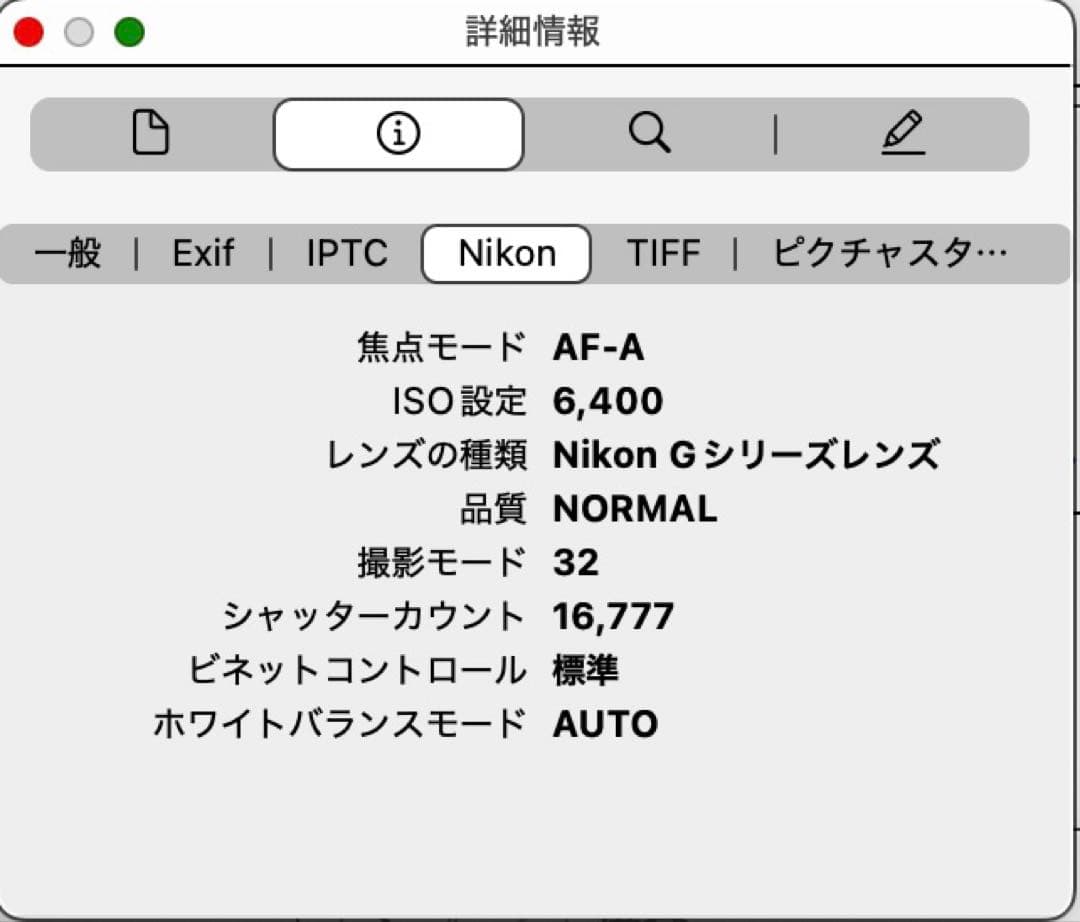Click the shutter count 16,777 value
The image size is (1080, 922).
click(613, 617)
